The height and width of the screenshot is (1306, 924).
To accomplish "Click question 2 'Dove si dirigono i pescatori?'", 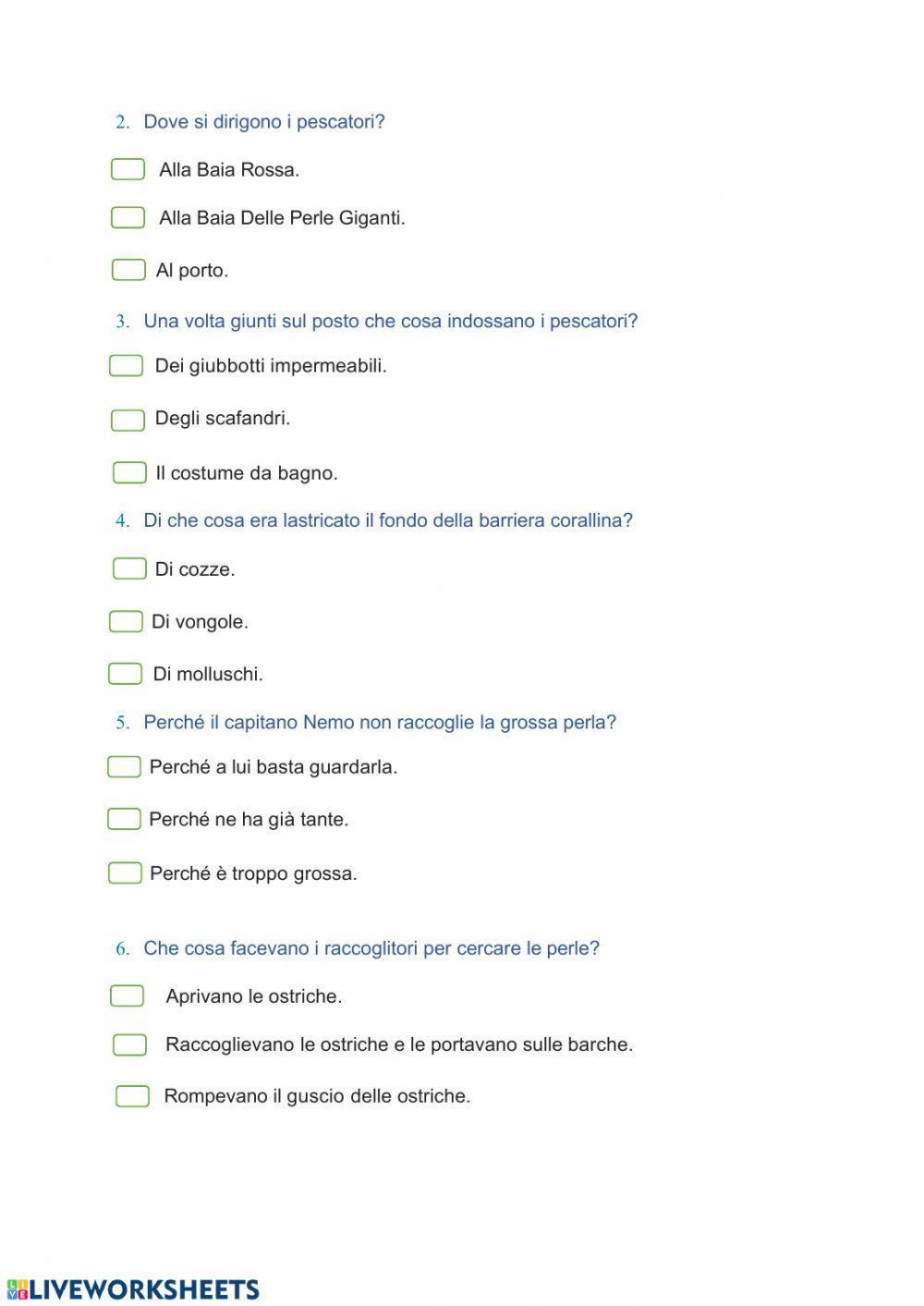I will pyautogui.click(x=263, y=122).
